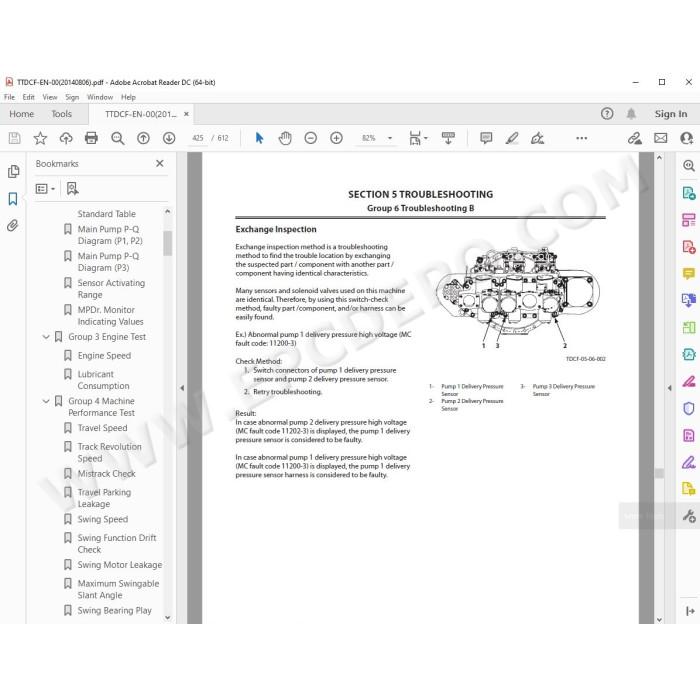Screen dimensions: 700x700
Task: Send the file by email envelope icon
Action: tap(661, 138)
